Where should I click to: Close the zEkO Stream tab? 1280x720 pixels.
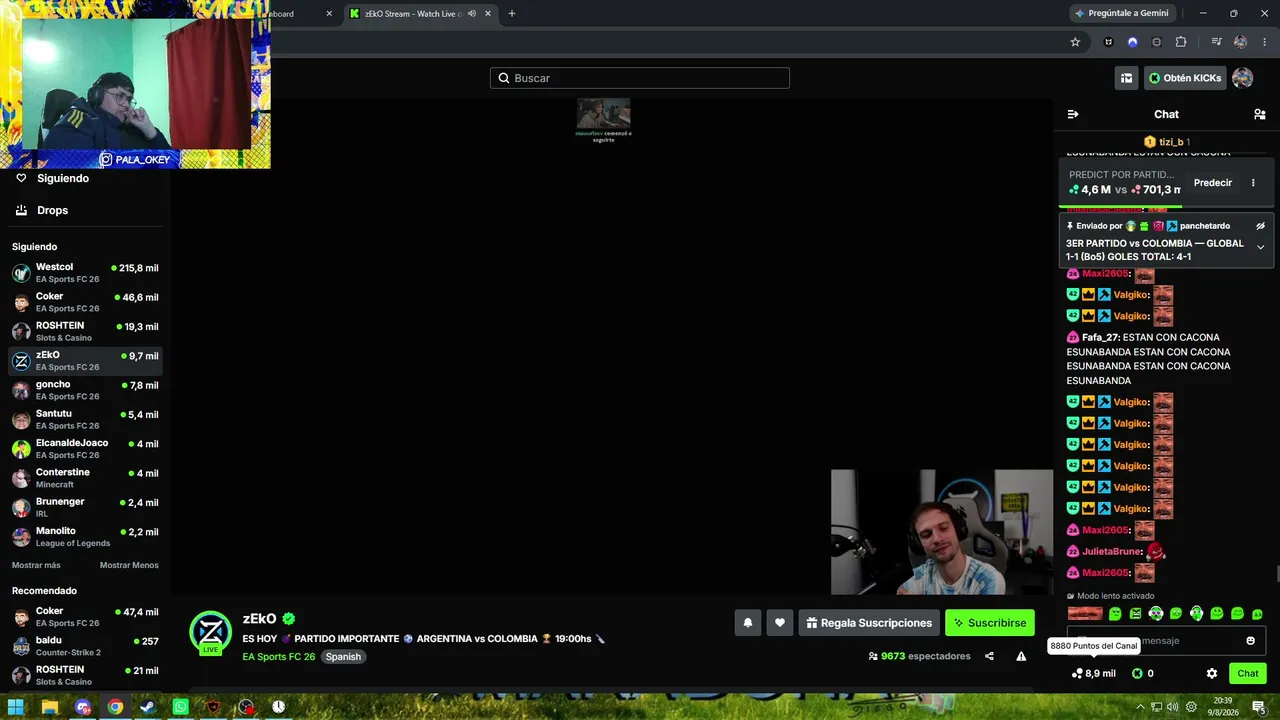[488, 13]
